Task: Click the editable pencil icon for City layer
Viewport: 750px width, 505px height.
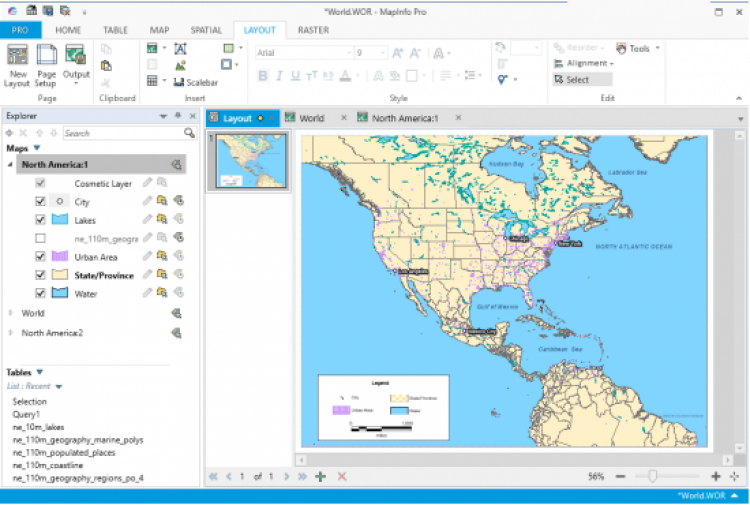Action: tap(147, 202)
